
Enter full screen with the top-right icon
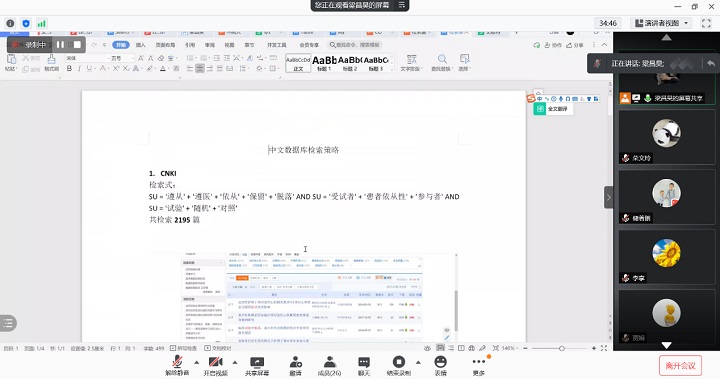pos(706,23)
